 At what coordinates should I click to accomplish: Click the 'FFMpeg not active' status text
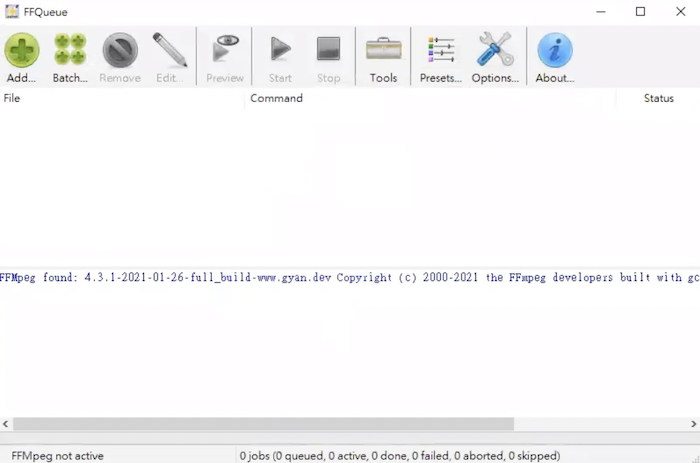point(57,456)
